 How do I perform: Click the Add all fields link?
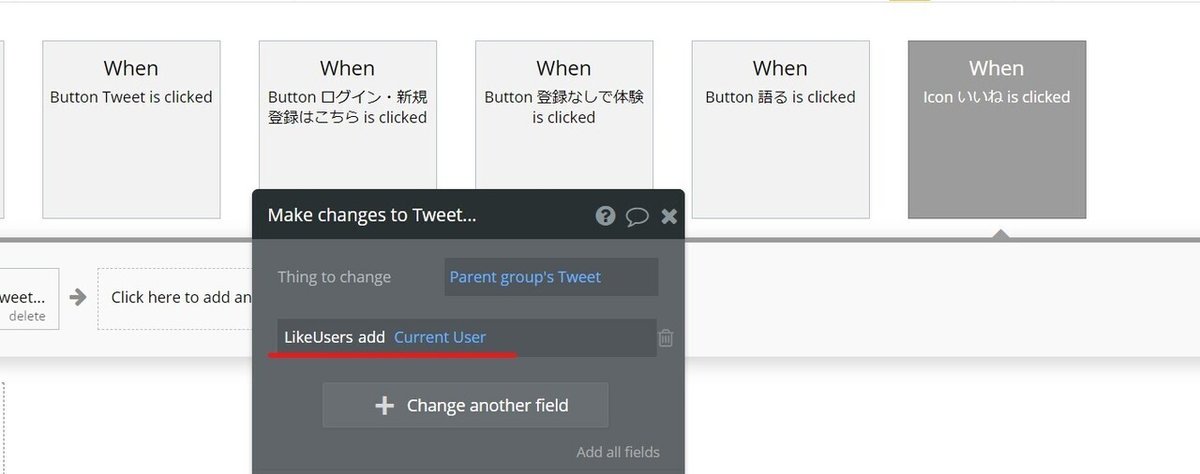click(618, 452)
